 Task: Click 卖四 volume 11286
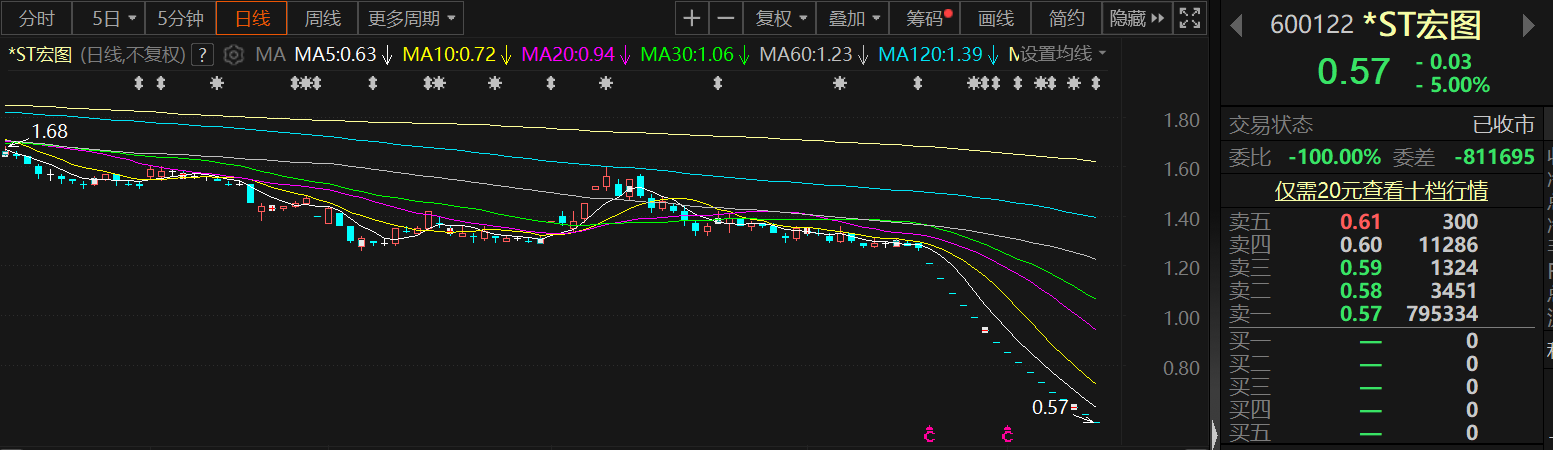pos(1450,244)
